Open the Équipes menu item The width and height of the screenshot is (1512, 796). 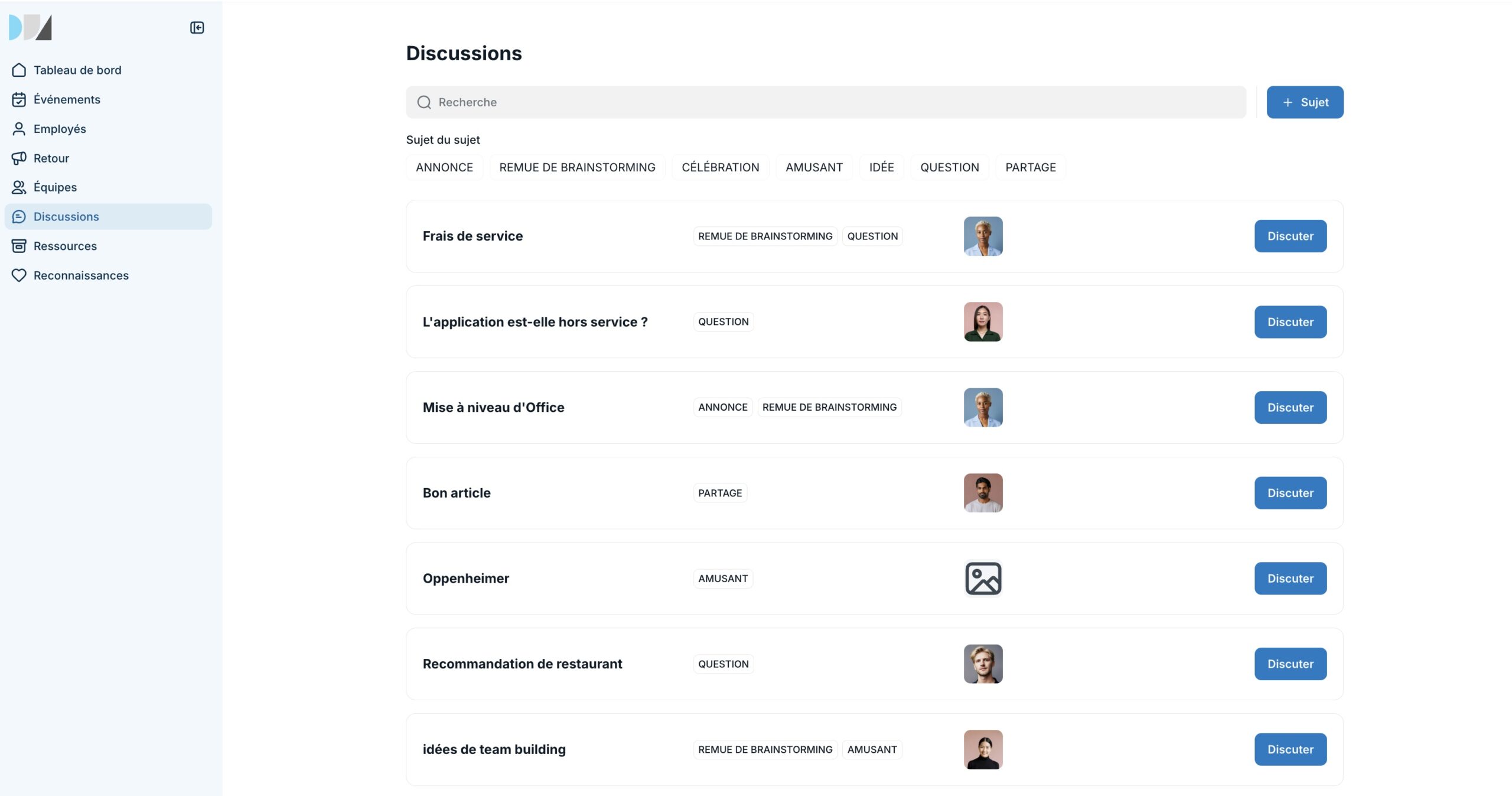[55, 187]
